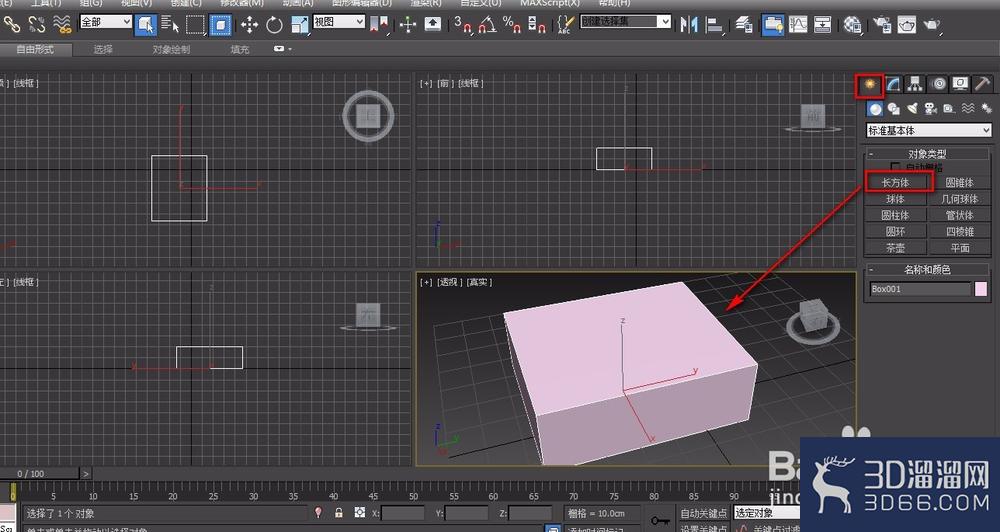Expand the ribbon options dropdown arrow
This screenshot has height=532, width=1000.
pos(283,49)
